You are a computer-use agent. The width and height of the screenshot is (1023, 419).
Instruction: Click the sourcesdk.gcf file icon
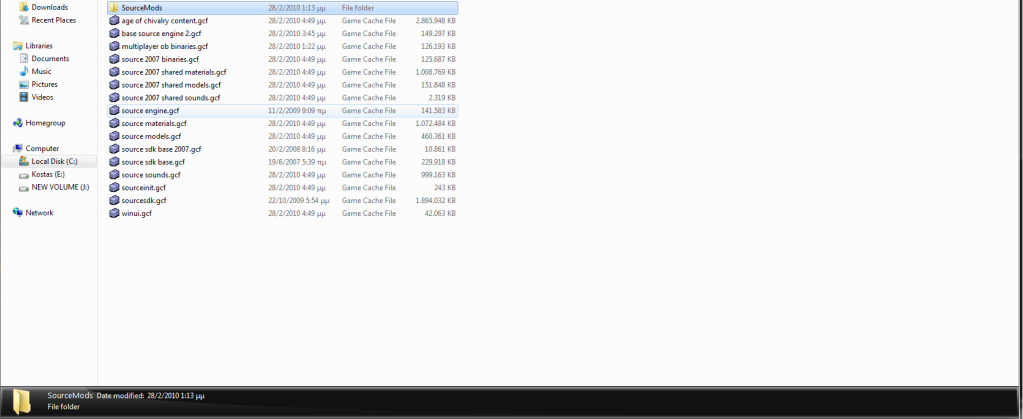114,200
